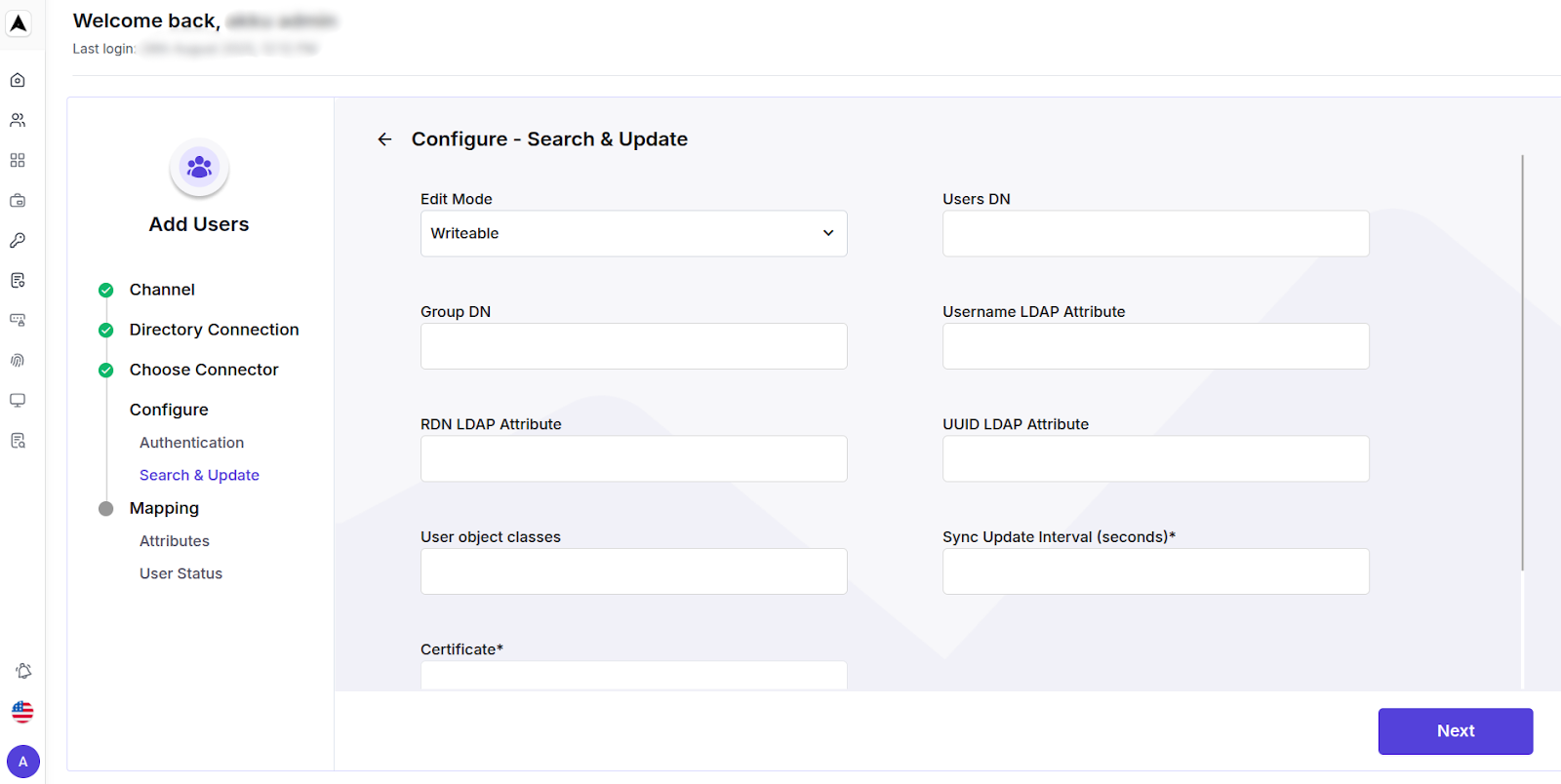The height and width of the screenshot is (784, 1561).
Task: Select the Channel step
Action: [x=162, y=290]
